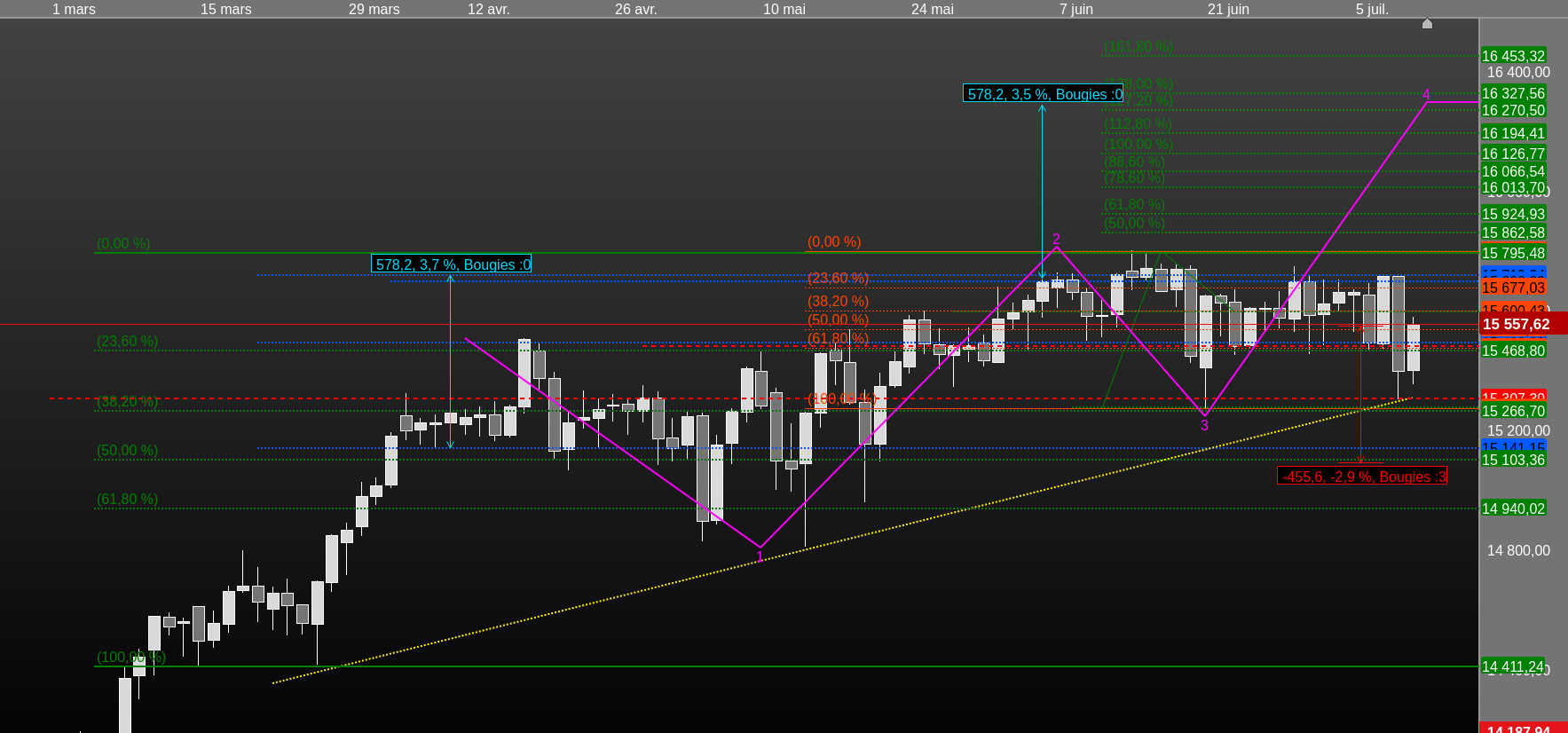Click the small white marker icon under the date axis
The width and height of the screenshot is (1568, 733).
[1427, 24]
